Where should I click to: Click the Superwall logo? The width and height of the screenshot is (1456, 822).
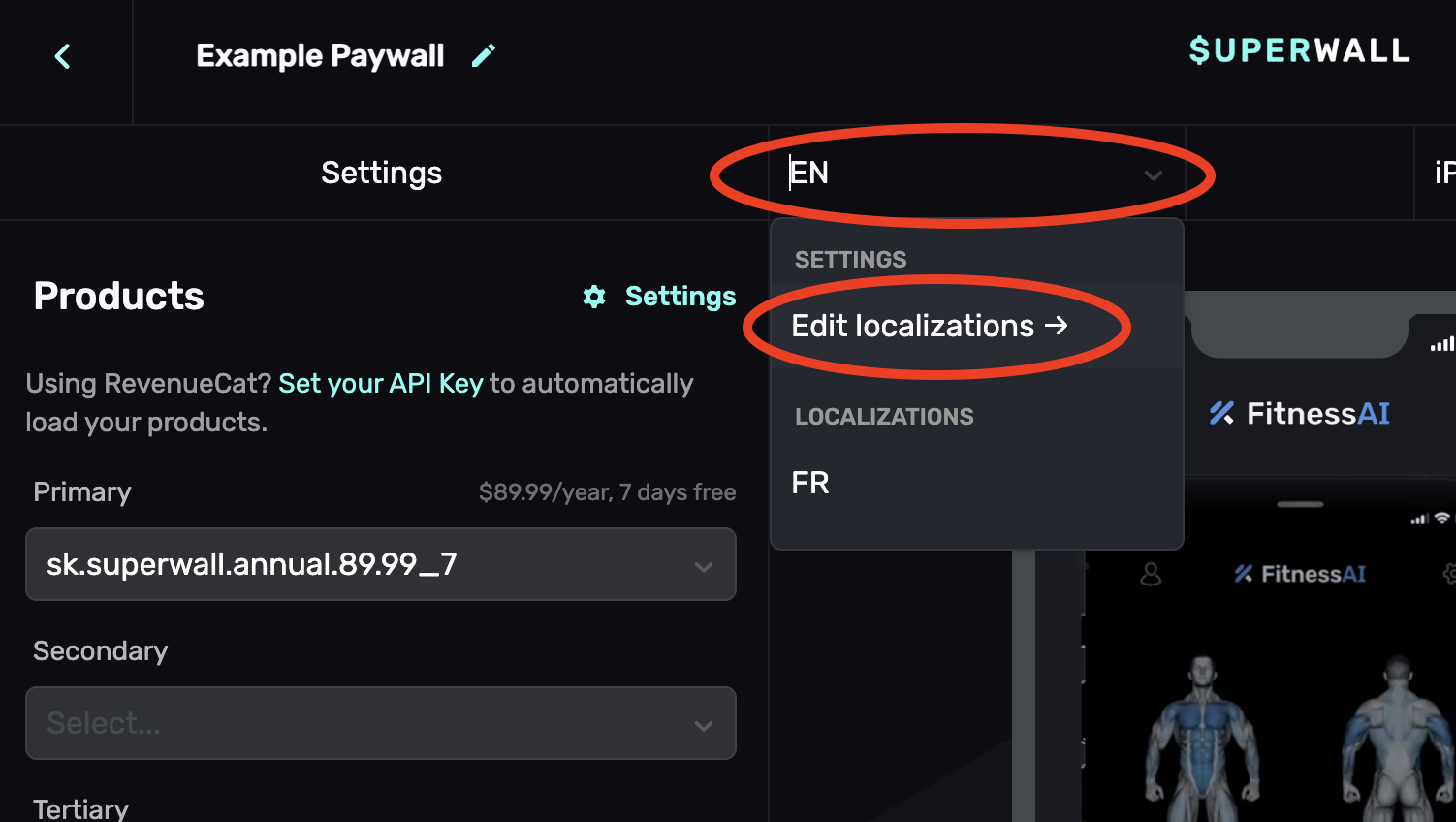(1299, 50)
